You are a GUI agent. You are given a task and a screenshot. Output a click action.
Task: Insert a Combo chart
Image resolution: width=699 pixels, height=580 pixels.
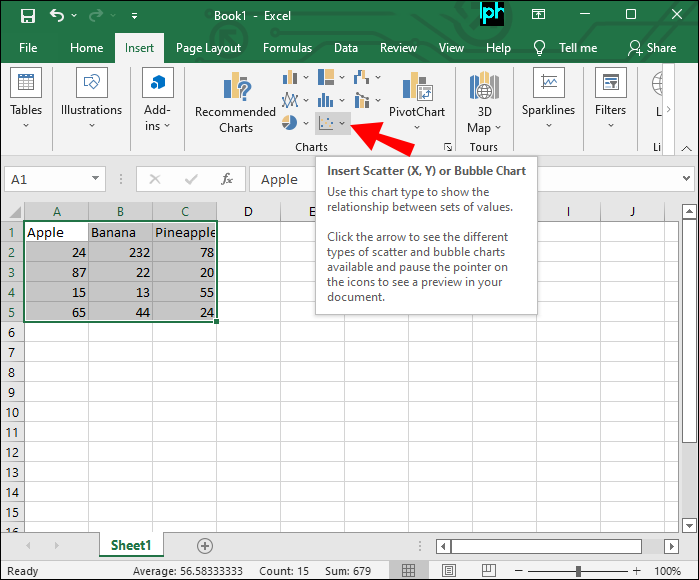tap(362, 100)
